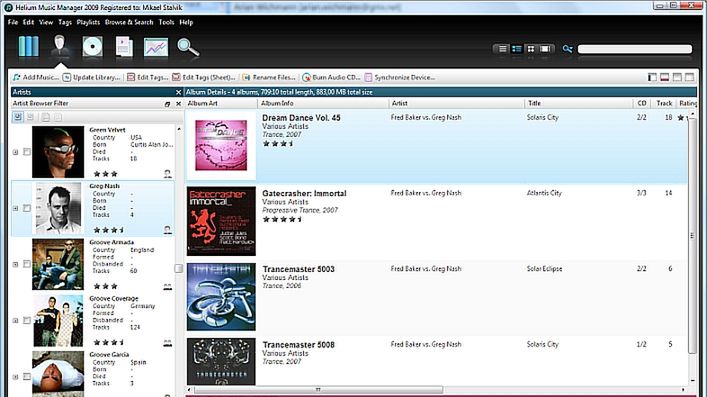Select the Trancemaster 5003 album cover
This screenshot has width=707, height=397.
point(221,296)
